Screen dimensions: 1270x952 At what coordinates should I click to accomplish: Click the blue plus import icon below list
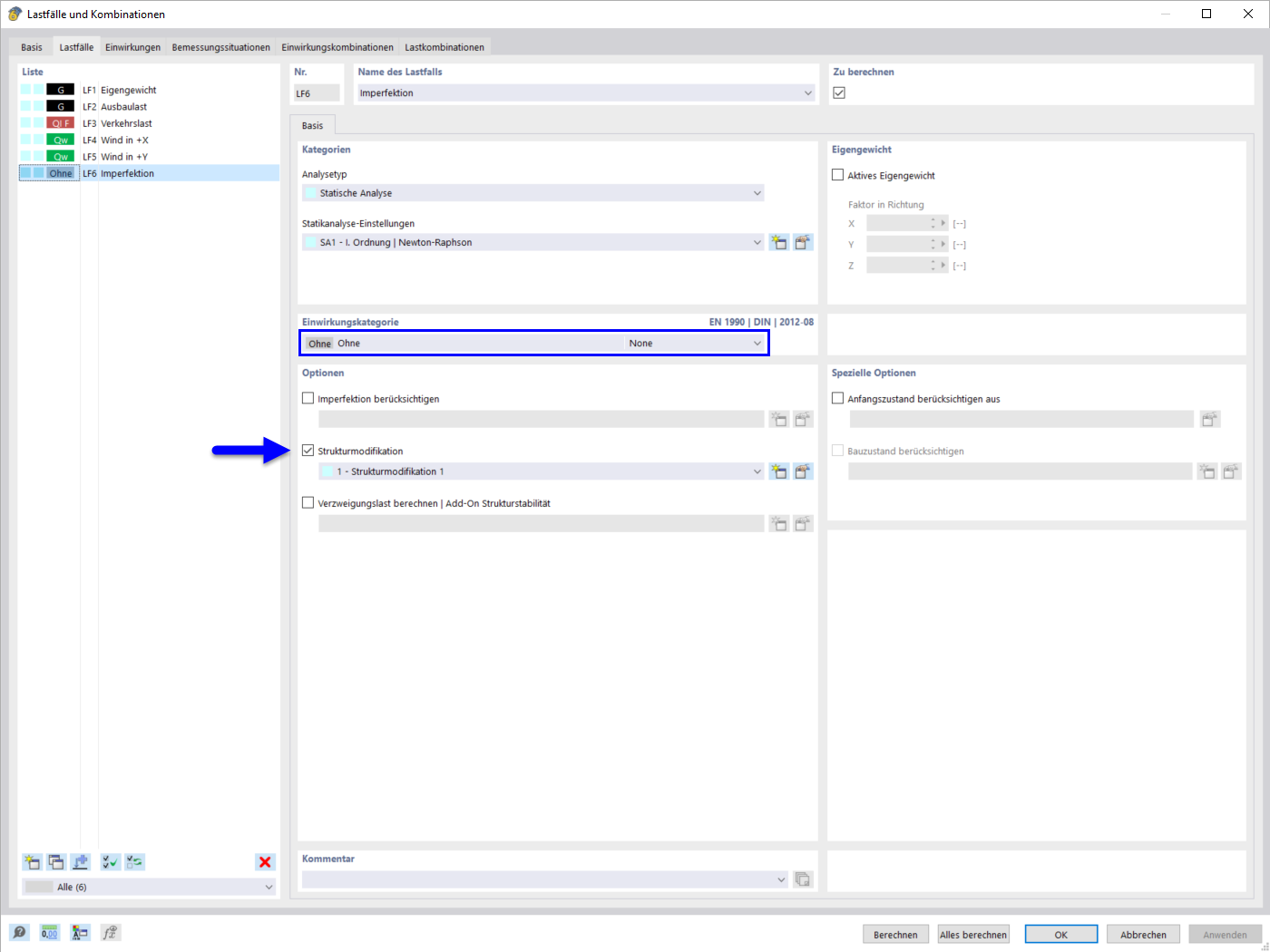click(81, 862)
